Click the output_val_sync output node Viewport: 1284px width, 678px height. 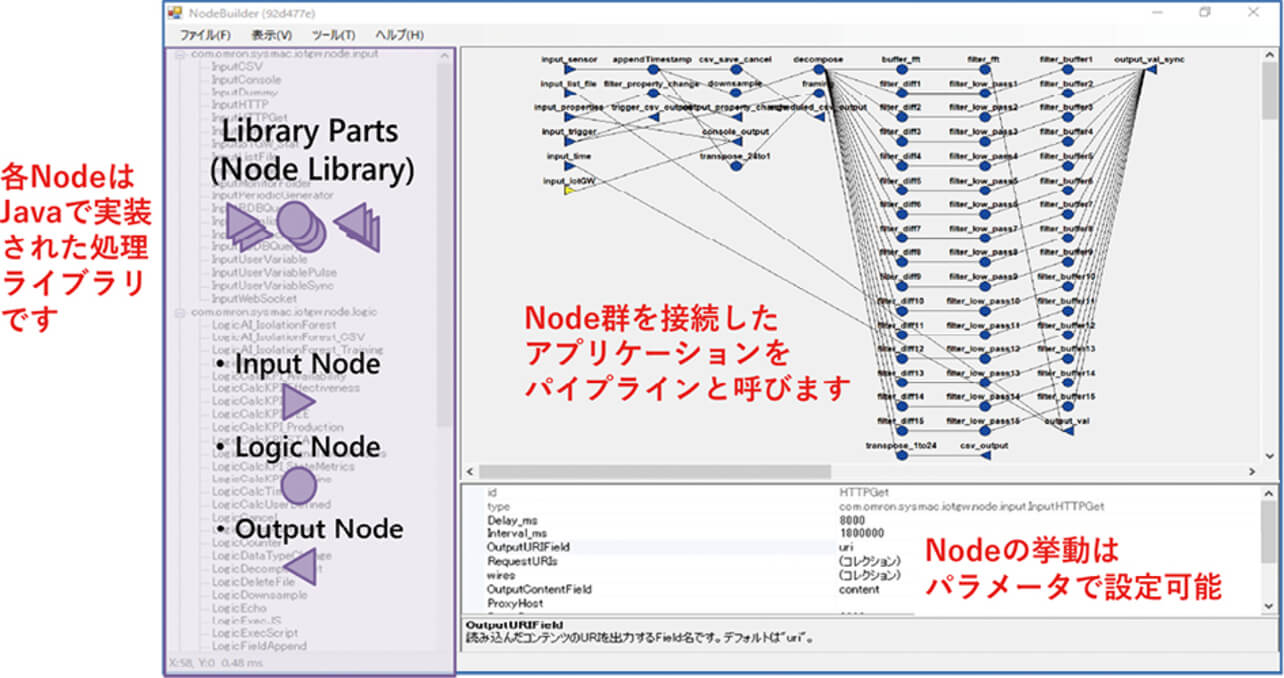tap(1150, 70)
